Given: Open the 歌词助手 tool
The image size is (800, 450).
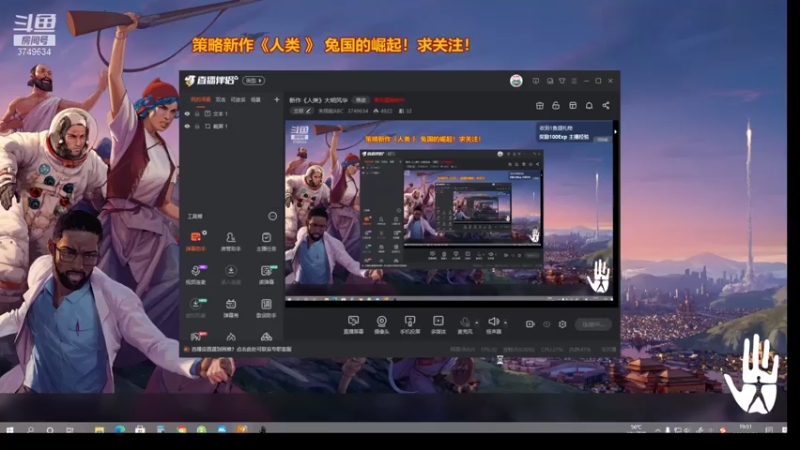Looking at the screenshot, I should point(266,308).
